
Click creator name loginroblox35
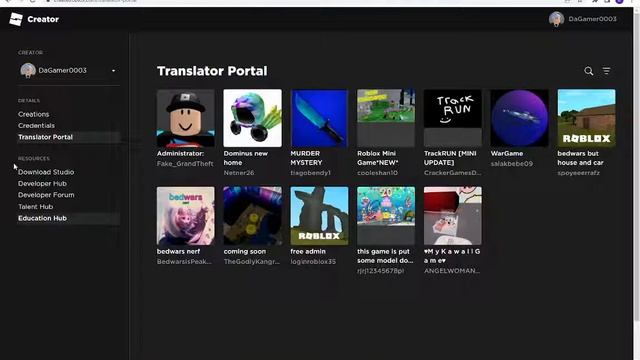click(x=313, y=262)
